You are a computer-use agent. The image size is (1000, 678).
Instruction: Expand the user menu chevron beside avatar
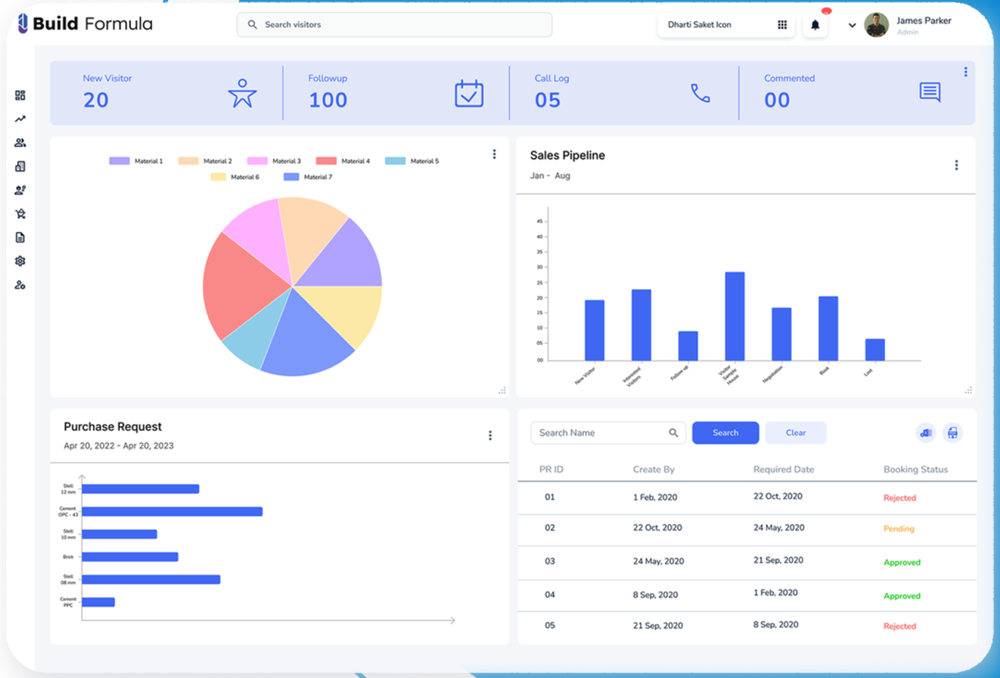(x=852, y=26)
